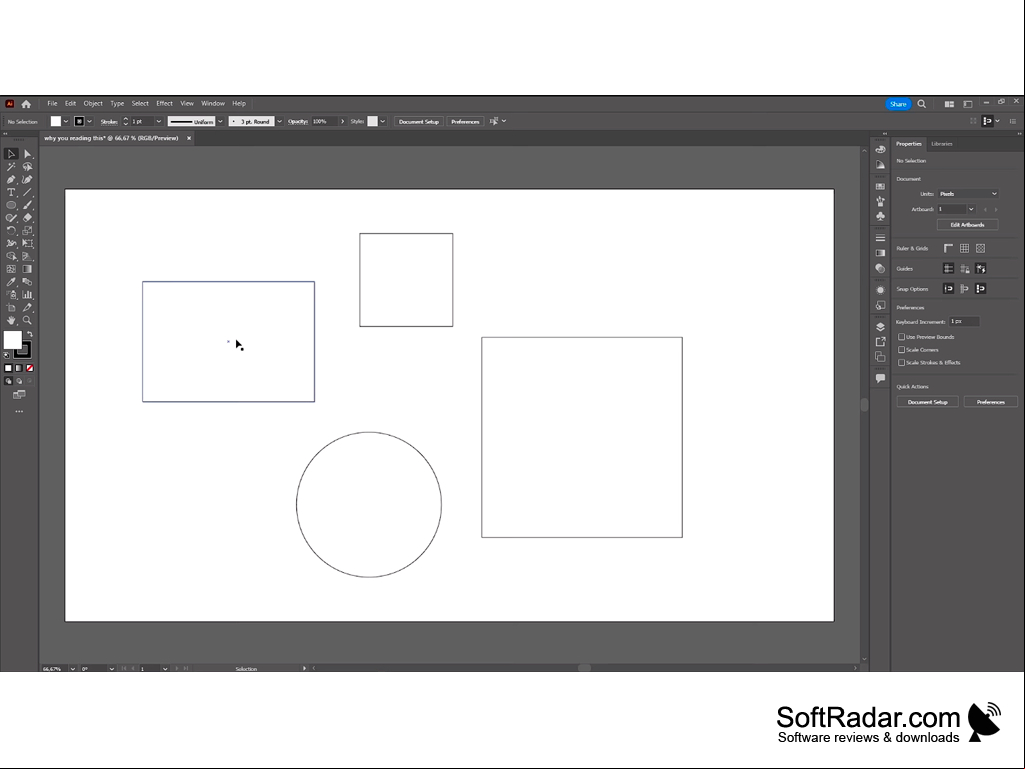Viewport: 1025px width, 769px height.
Task: Open the Comments panel icon
Action: tap(881, 378)
